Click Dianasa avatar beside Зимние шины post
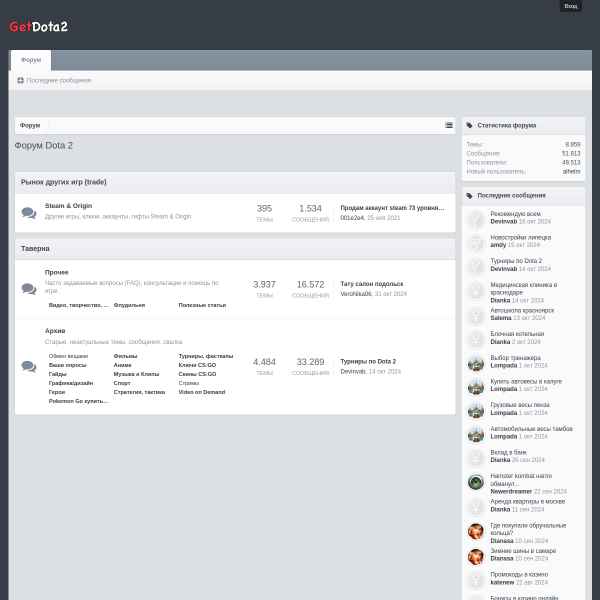This screenshot has height=600, width=600. (x=476, y=556)
